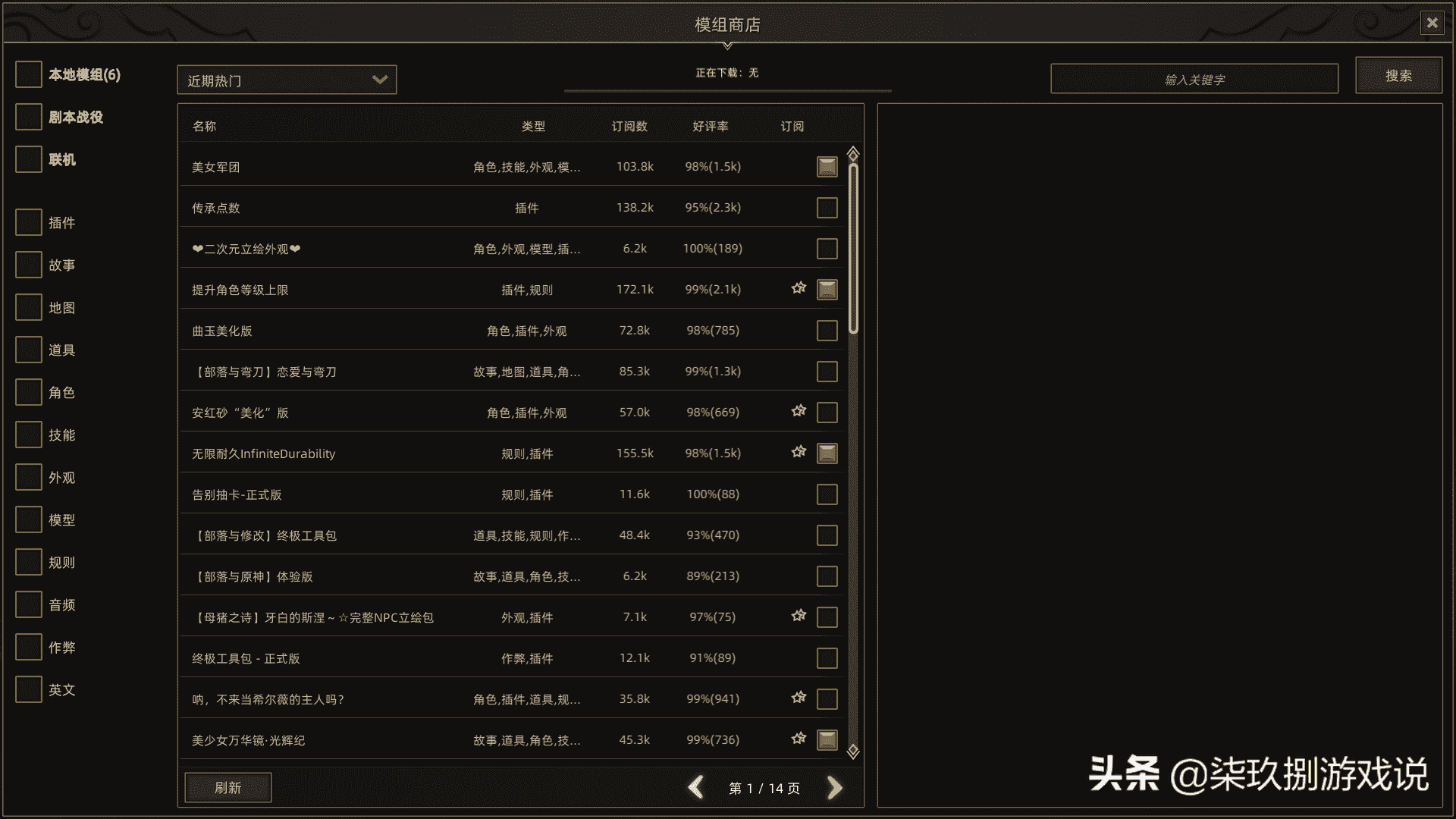
Task: Check the 角色 category filter
Action: [x=29, y=392]
